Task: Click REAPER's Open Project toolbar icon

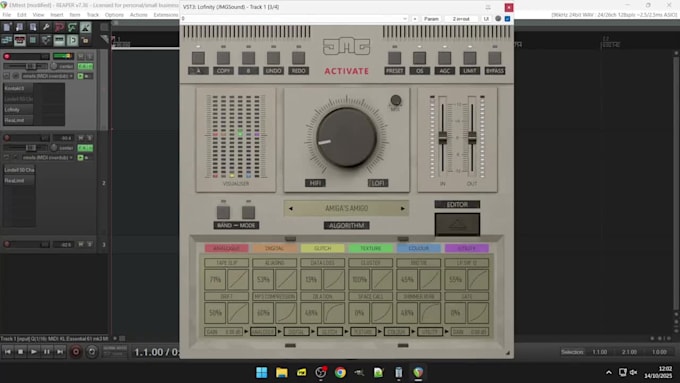Action: (20, 27)
